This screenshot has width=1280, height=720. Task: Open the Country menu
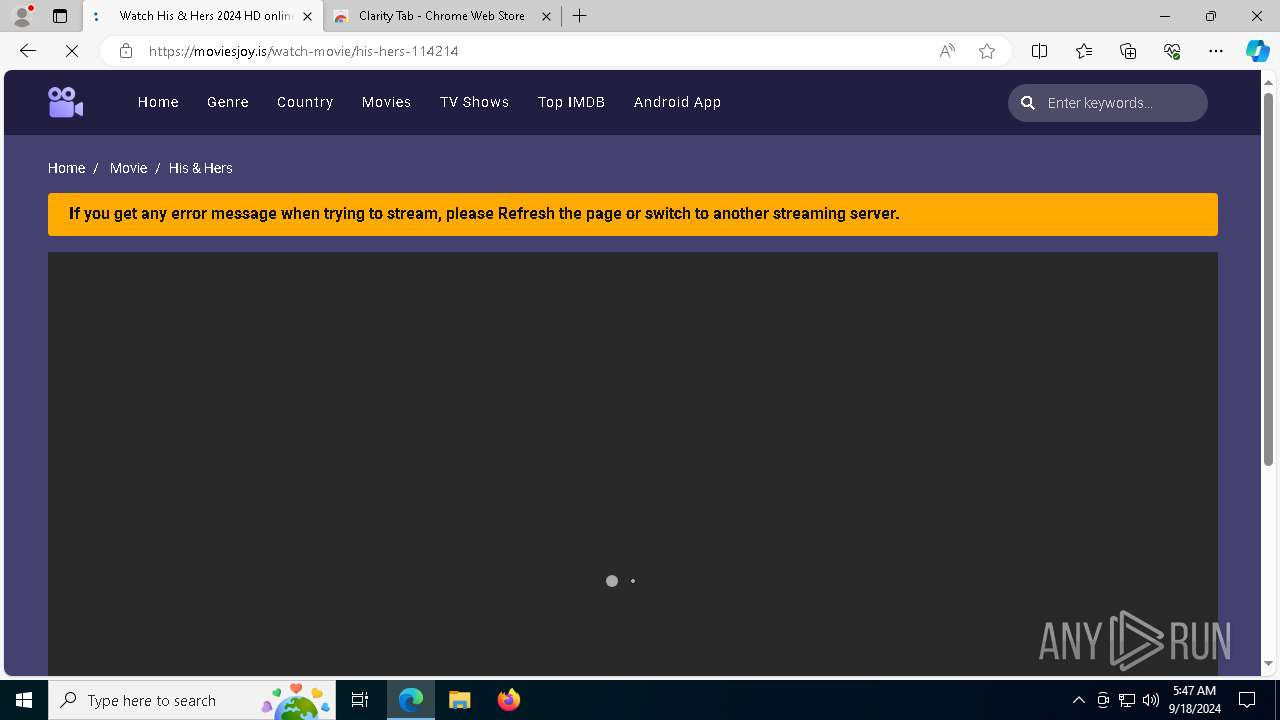[x=305, y=102]
